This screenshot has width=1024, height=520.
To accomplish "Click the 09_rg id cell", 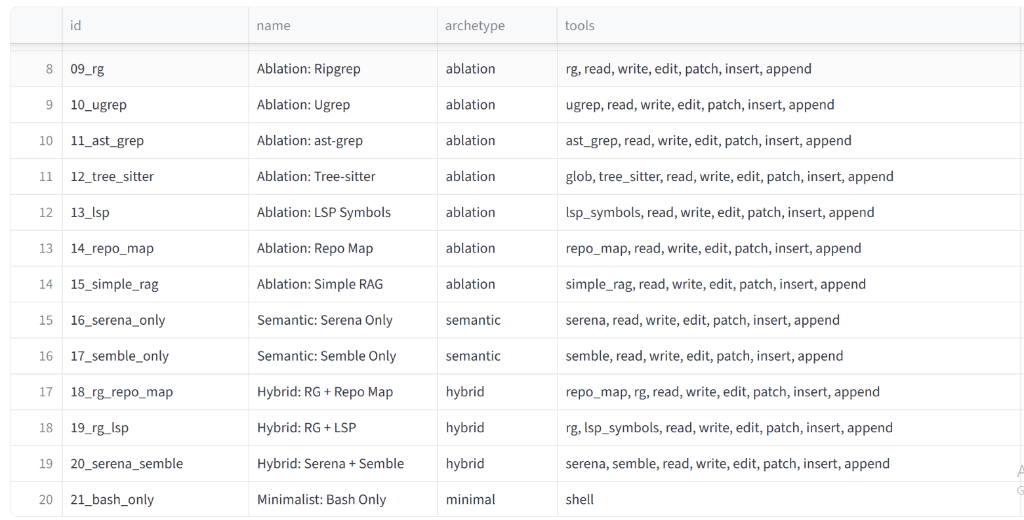I will click(155, 69).
